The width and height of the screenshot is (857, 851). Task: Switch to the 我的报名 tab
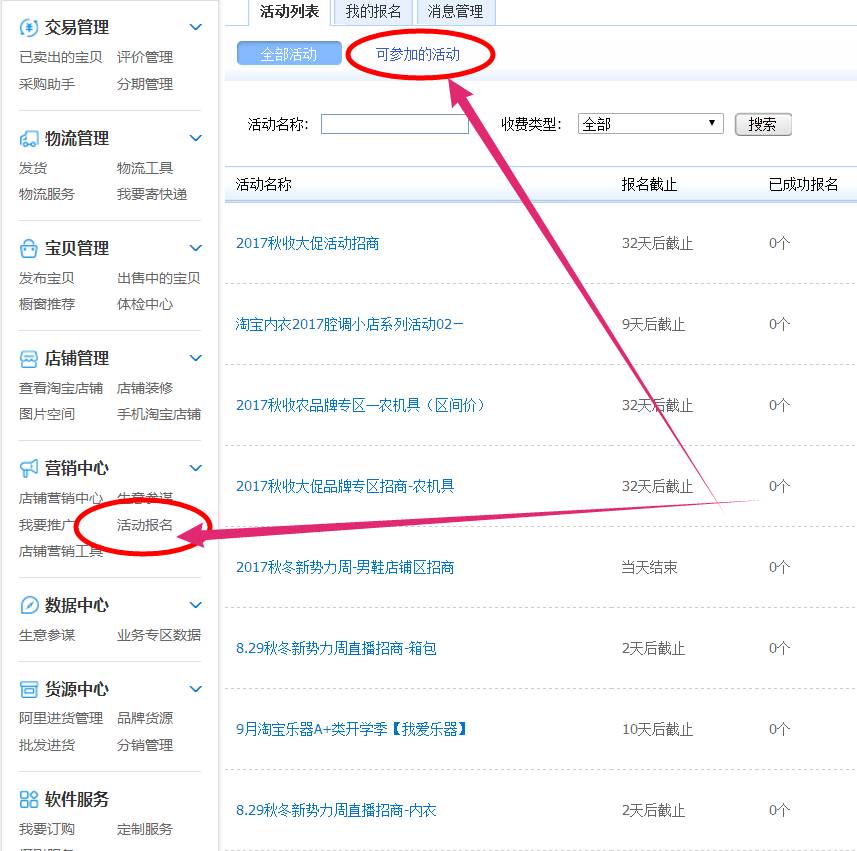(374, 13)
